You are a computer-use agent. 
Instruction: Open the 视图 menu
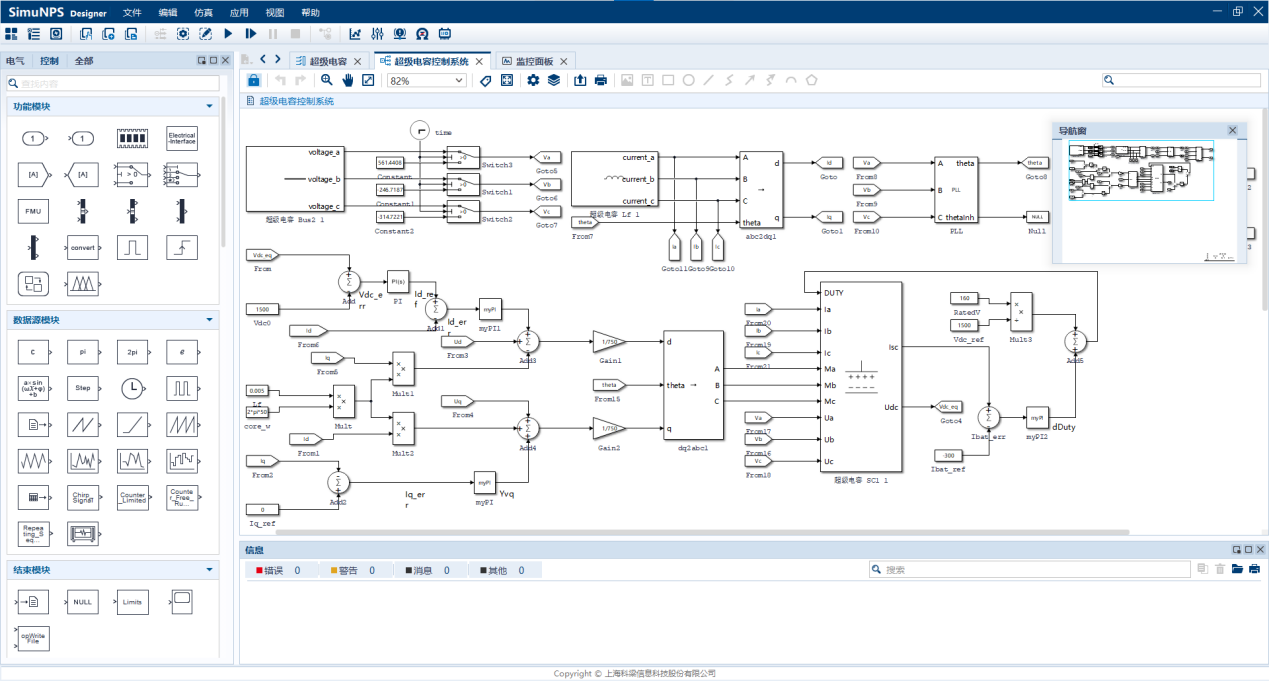(x=275, y=12)
